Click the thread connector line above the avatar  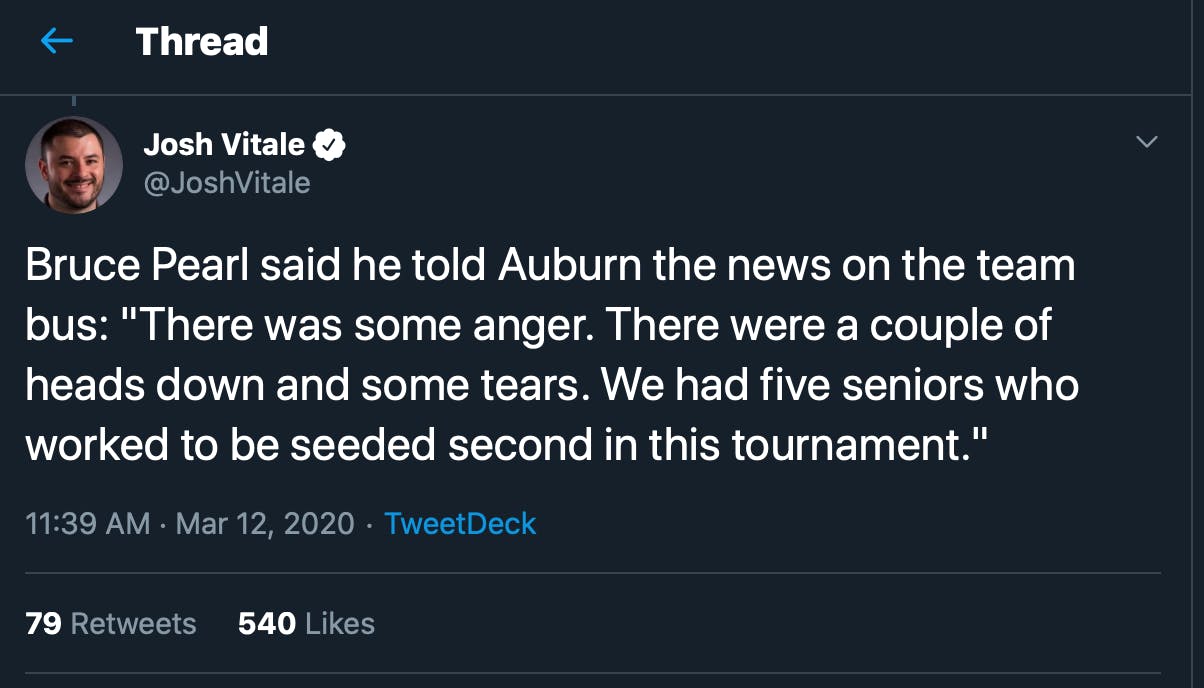click(74, 101)
